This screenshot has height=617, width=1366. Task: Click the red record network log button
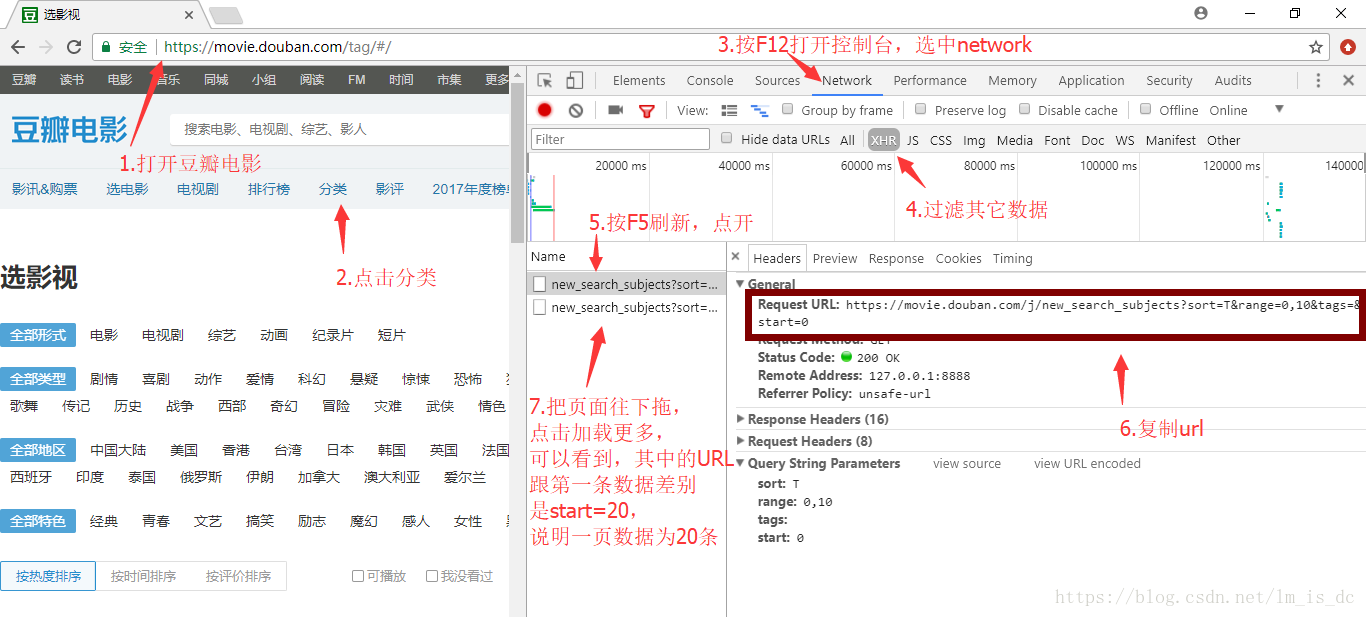545,110
